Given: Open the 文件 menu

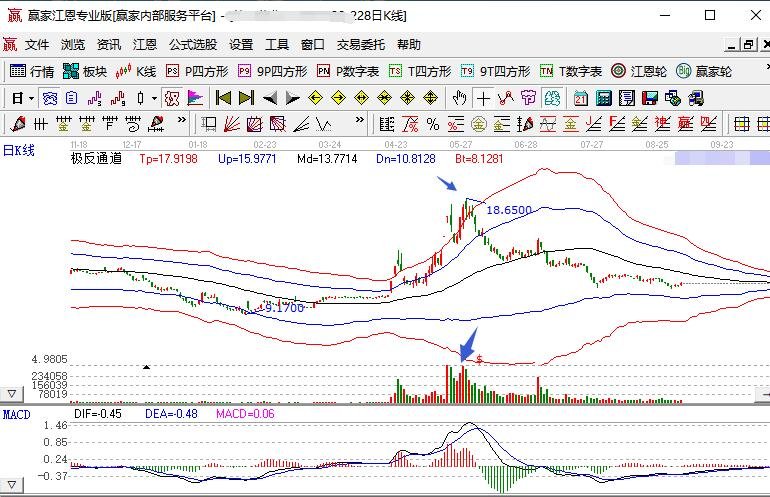Looking at the screenshot, I should coord(37,45).
